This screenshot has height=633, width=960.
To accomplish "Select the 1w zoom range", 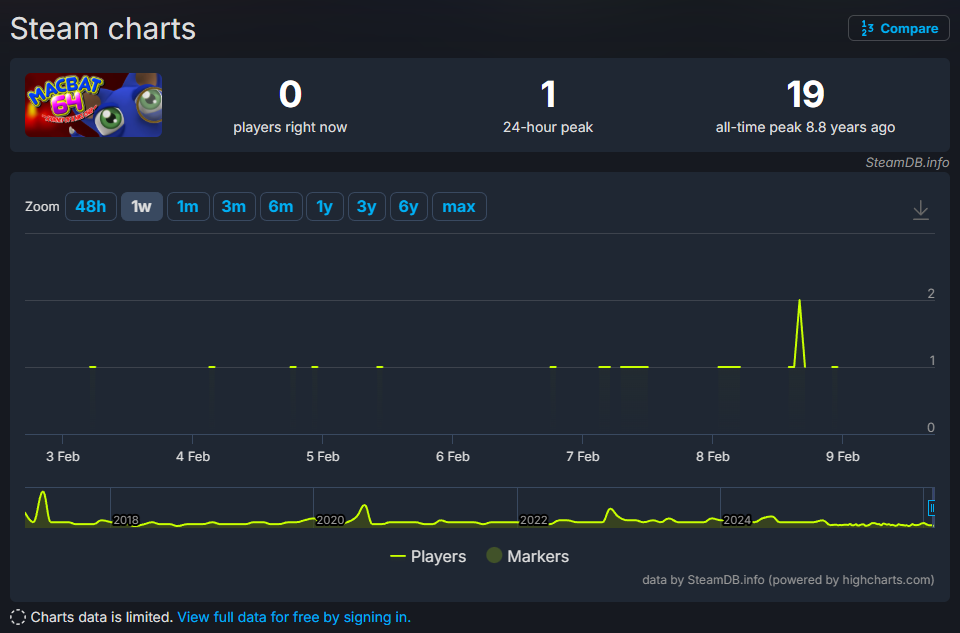I will 141,206.
